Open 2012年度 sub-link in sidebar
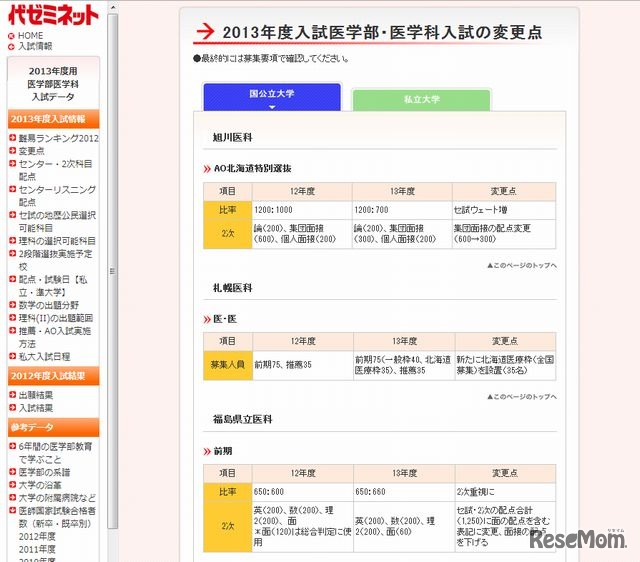The width and height of the screenshot is (640, 562). [x=37, y=536]
